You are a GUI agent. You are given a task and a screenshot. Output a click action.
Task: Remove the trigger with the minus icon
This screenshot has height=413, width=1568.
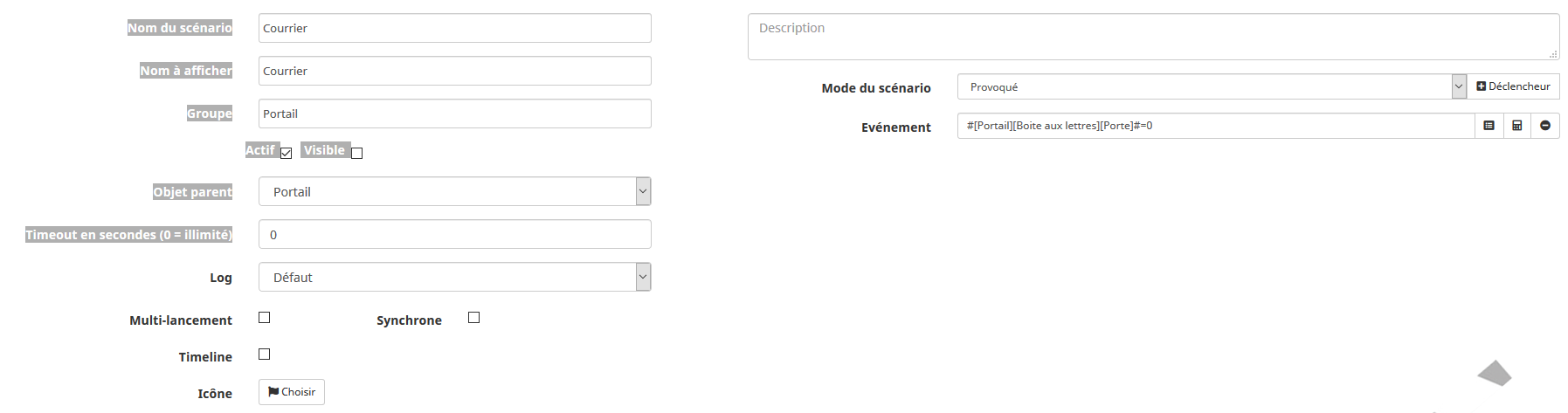(1544, 126)
